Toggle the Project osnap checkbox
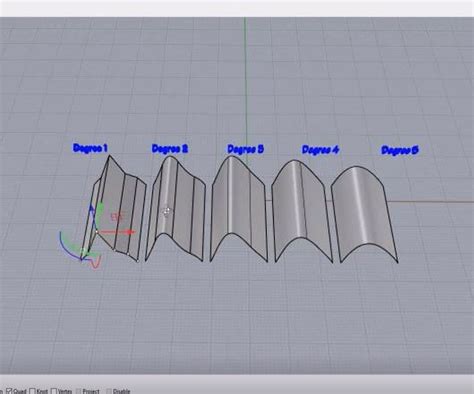 pos(78,391)
